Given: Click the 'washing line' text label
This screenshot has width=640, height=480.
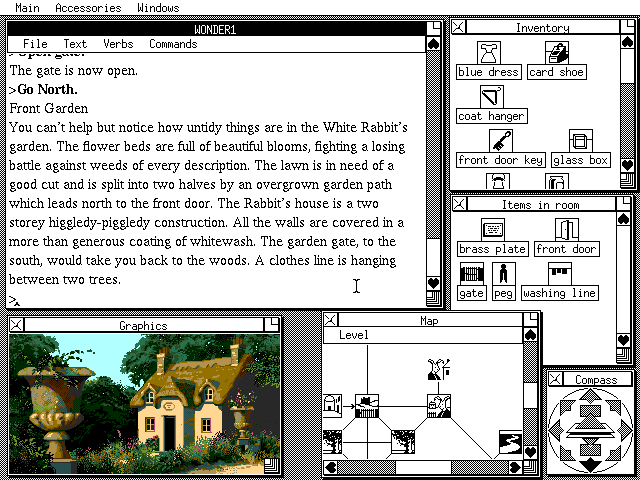Looking at the screenshot, I should click(560, 293).
